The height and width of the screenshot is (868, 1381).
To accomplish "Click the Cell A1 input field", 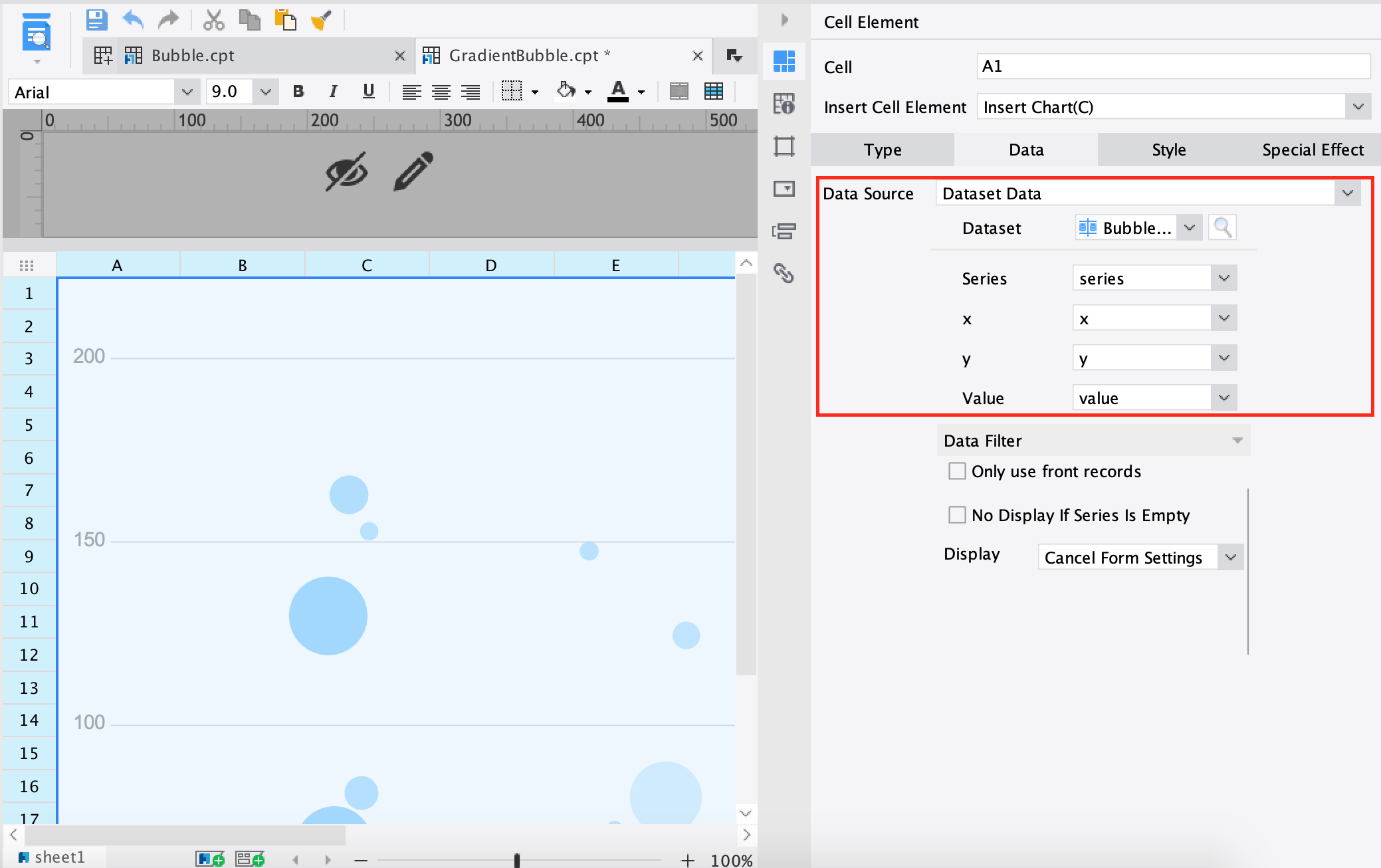I will [1173, 66].
